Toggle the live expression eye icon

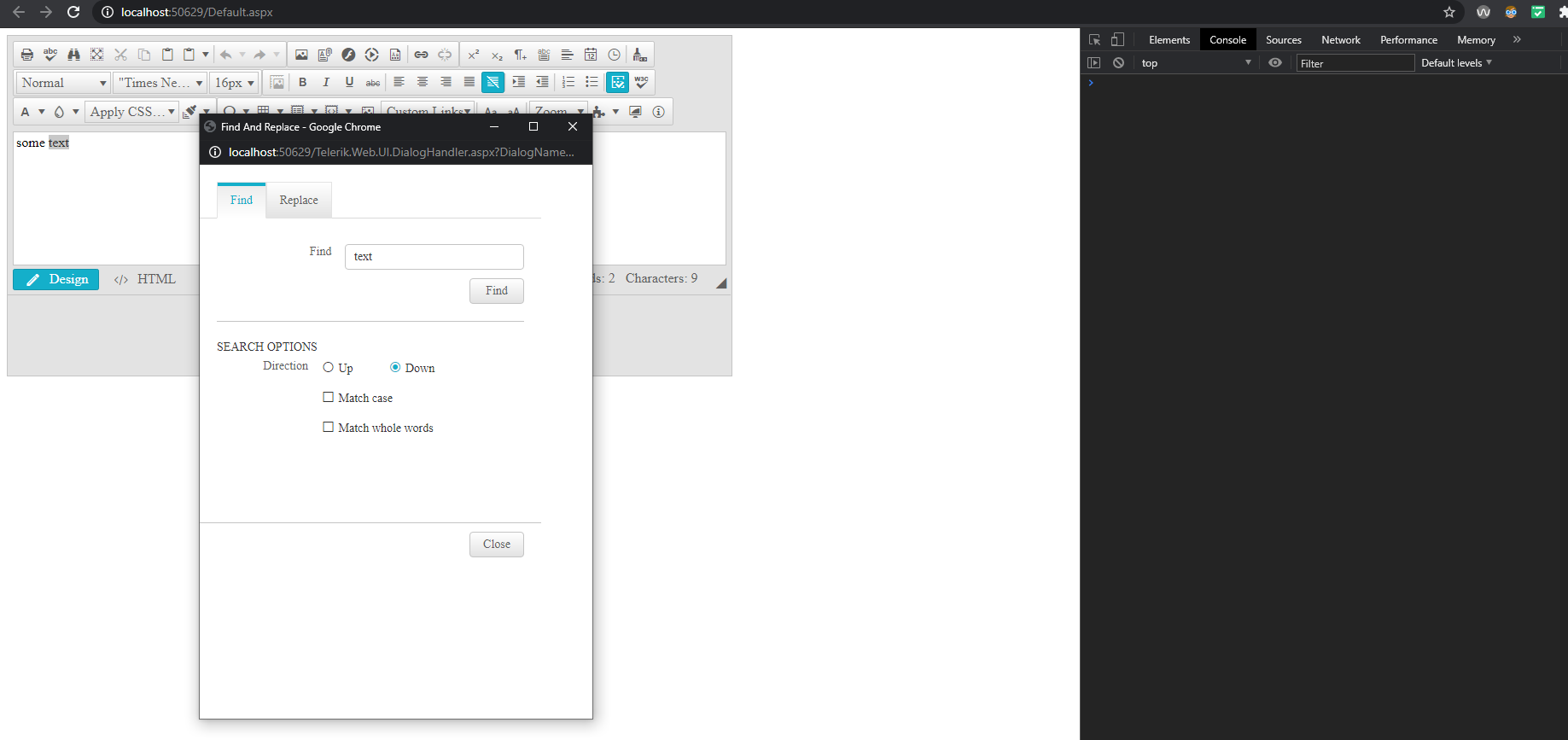[1275, 63]
